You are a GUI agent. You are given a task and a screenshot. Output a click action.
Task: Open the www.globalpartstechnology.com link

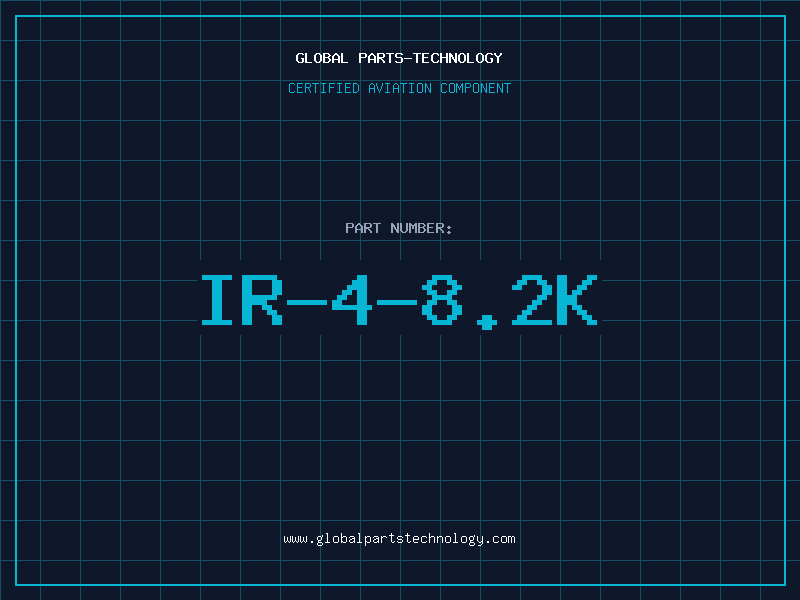pyautogui.click(x=399, y=539)
